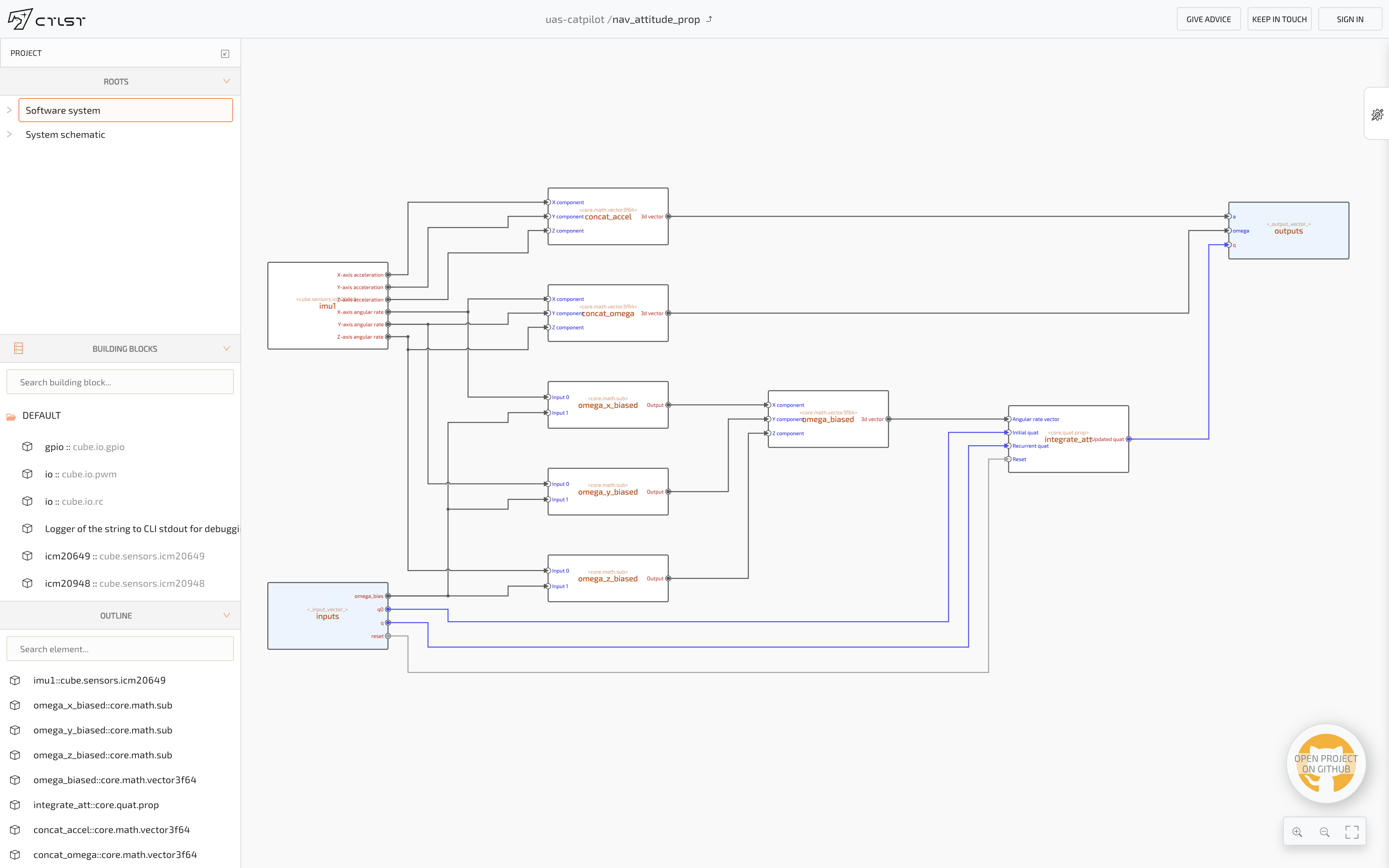
Task: Collapse the ROOTS section chevron
Action: tap(227, 82)
